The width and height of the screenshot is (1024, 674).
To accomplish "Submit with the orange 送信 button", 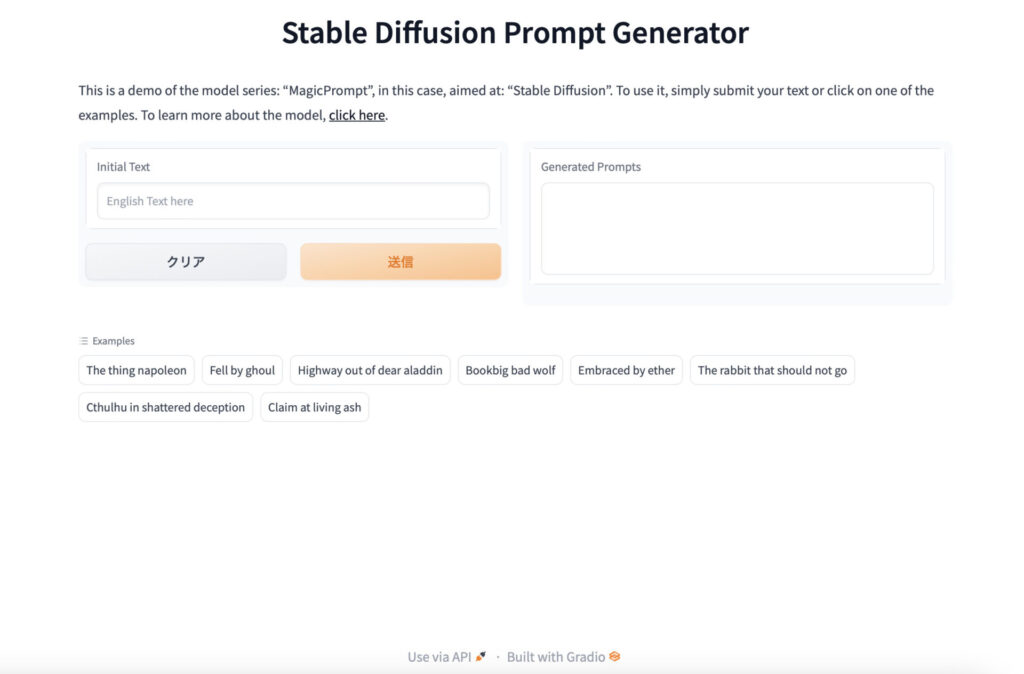I will (x=400, y=262).
